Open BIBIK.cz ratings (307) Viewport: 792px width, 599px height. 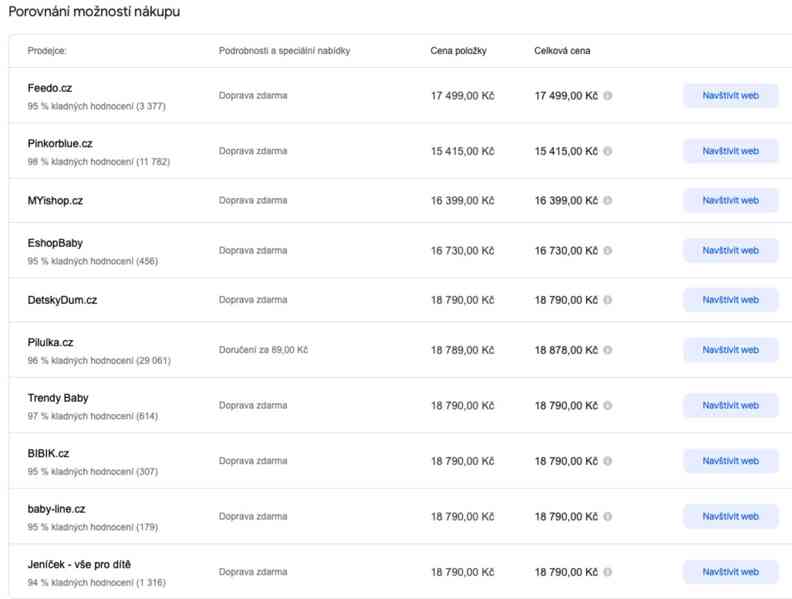(x=92, y=472)
